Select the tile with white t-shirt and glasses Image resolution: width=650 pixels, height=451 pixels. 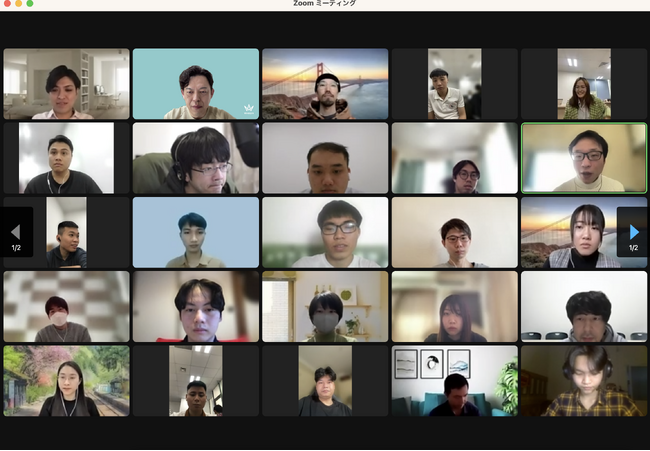coord(325,232)
